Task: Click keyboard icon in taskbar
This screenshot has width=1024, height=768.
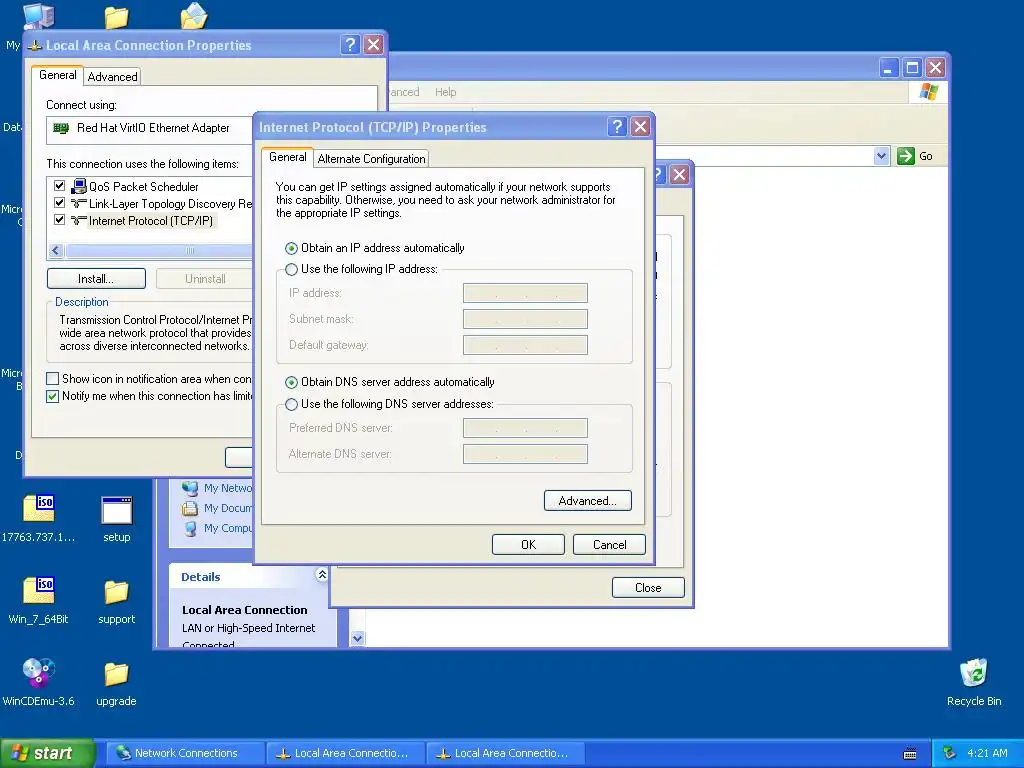Action: pos(910,754)
